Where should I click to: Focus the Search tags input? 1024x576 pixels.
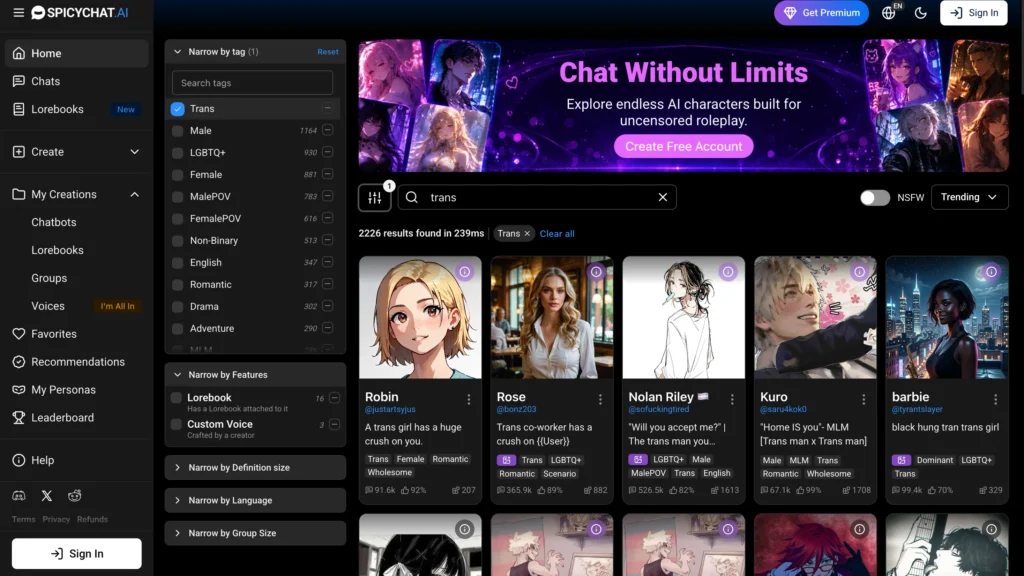point(252,83)
